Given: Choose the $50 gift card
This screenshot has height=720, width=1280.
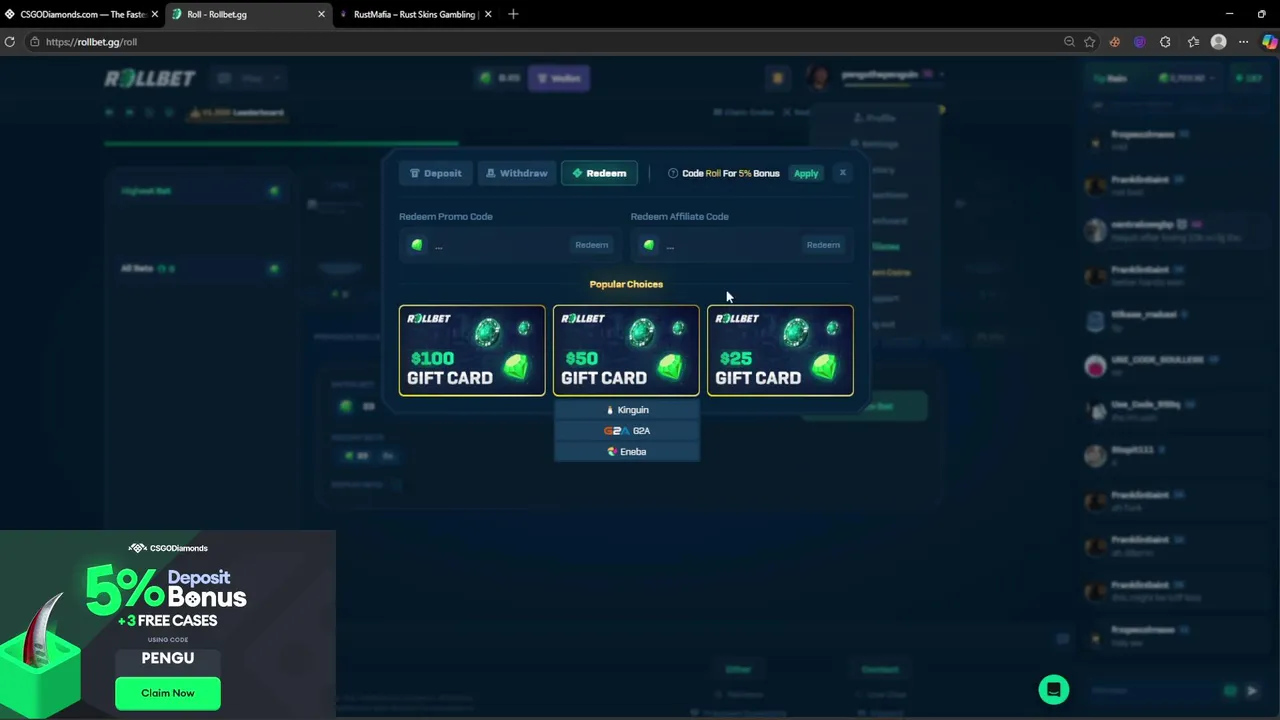Looking at the screenshot, I should [626, 351].
